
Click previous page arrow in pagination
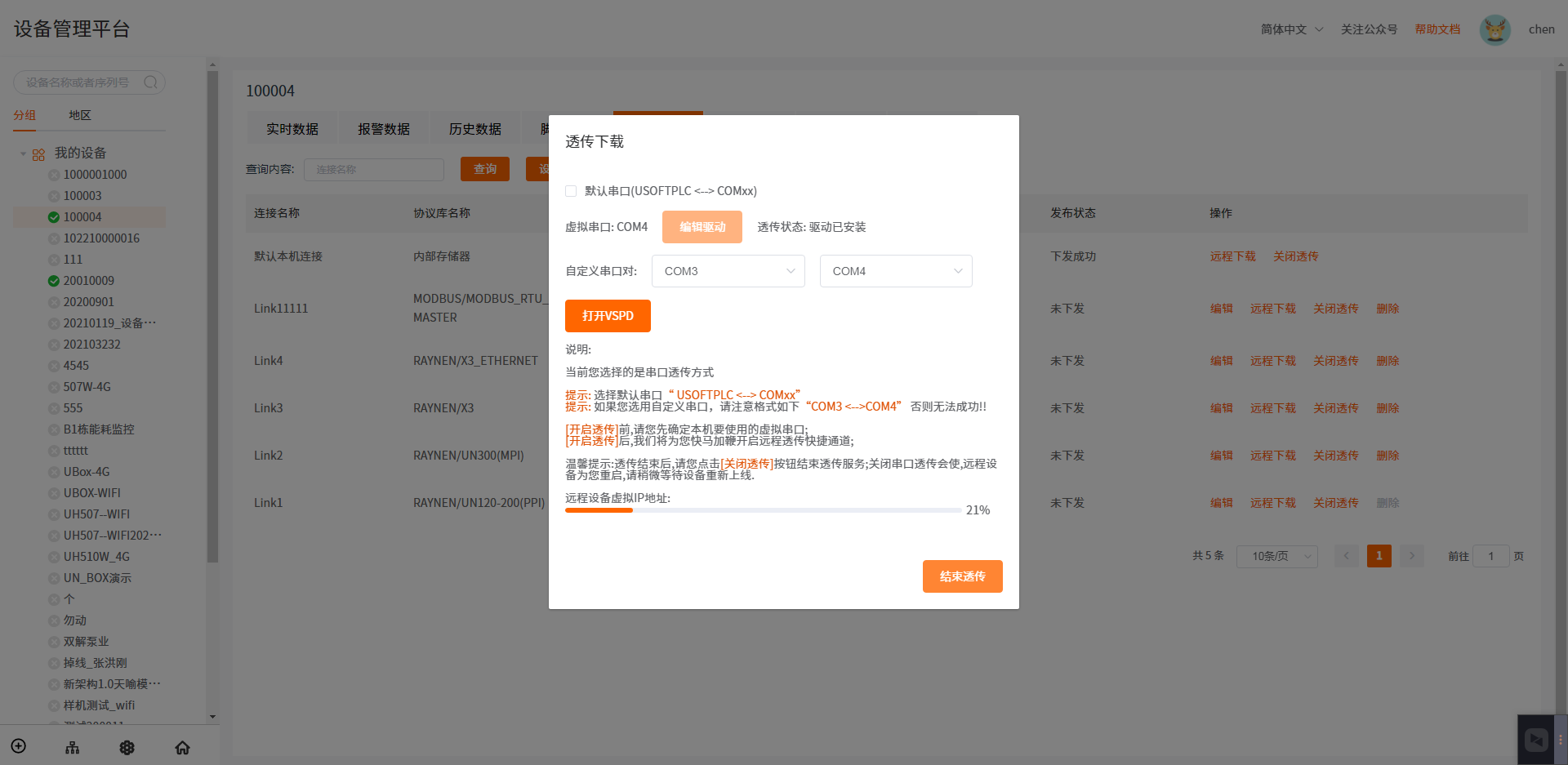click(1347, 556)
